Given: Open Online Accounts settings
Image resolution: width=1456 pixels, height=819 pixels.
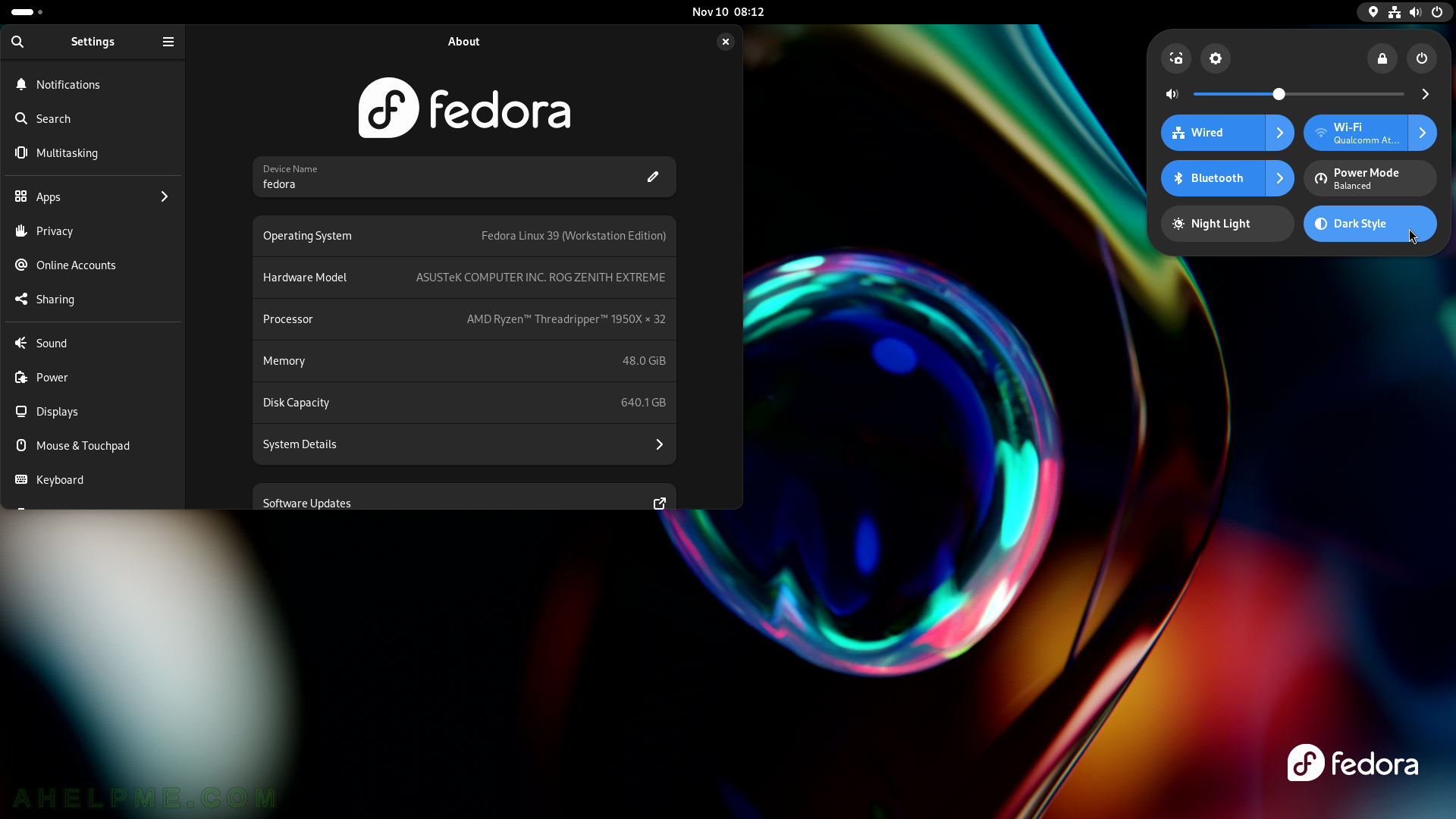Looking at the screenshot, I should tap(93, 265).
